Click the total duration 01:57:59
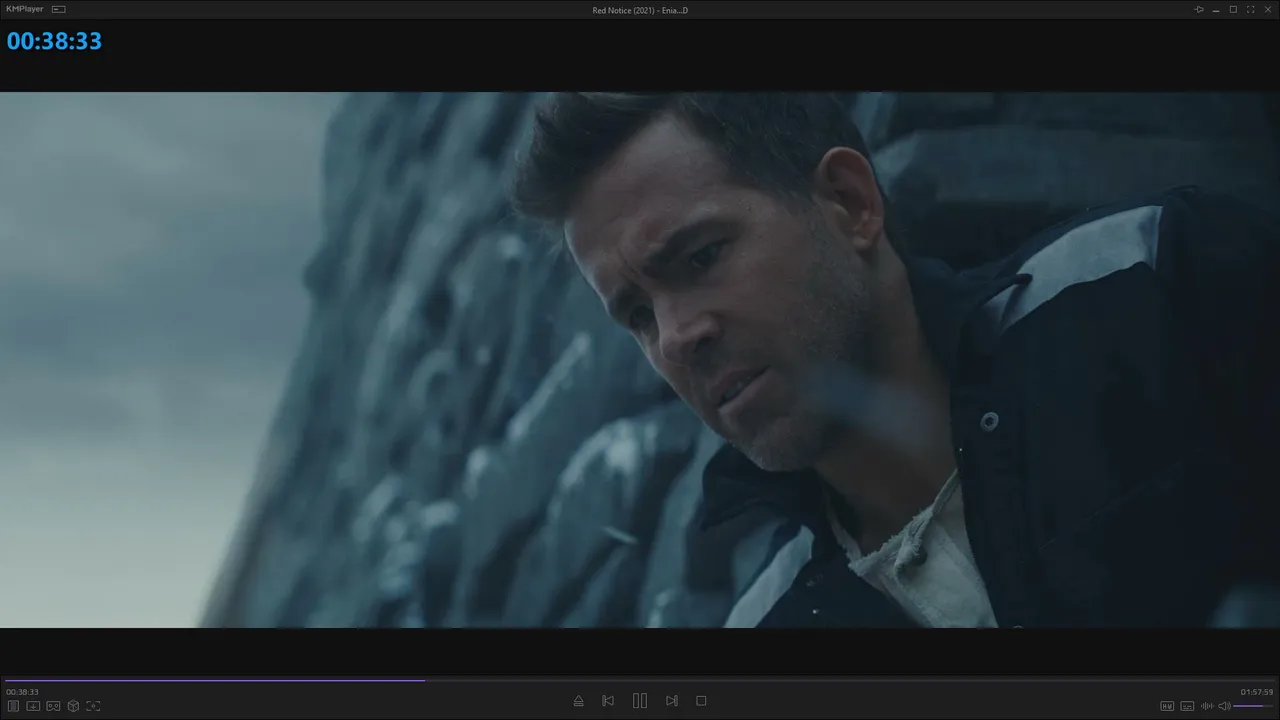Image resolution: width=1280 pixels, height=720 pixels. coord(1257,692)
